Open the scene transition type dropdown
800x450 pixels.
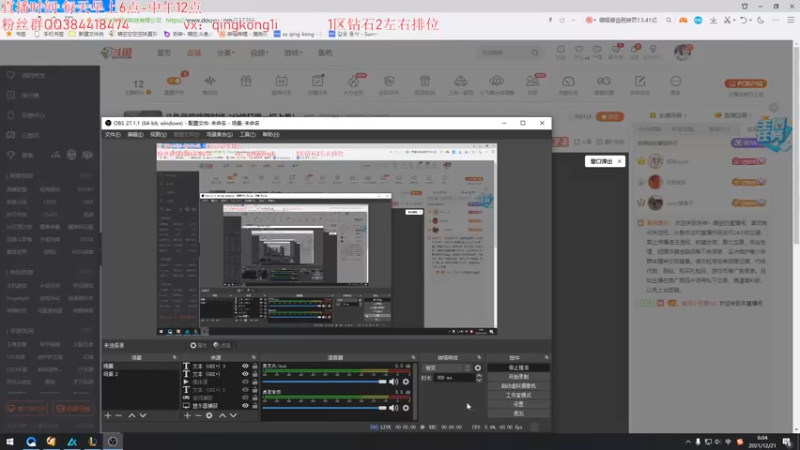coord(446,368)
